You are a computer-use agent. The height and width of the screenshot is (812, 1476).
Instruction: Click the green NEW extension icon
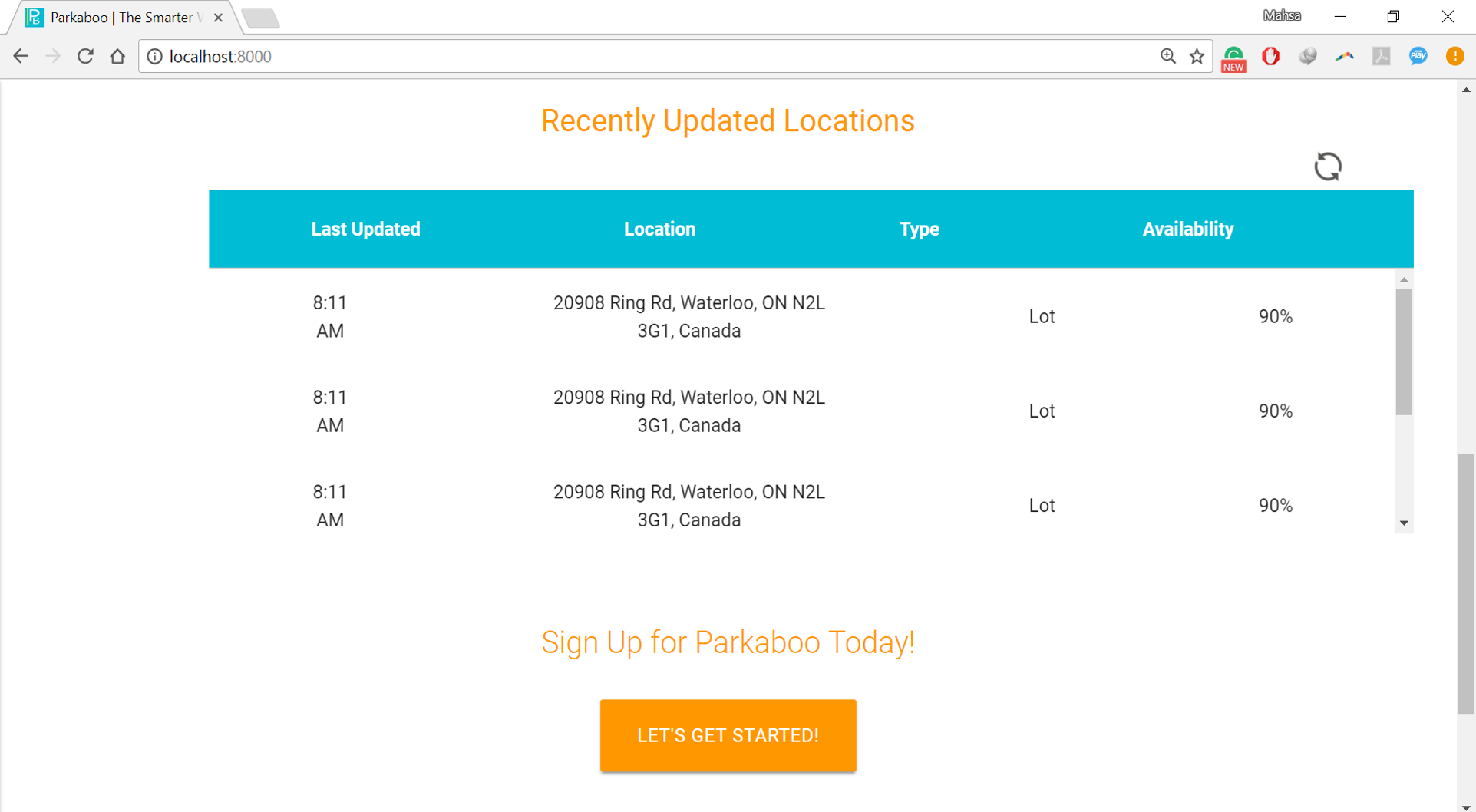click(1233, 58)
